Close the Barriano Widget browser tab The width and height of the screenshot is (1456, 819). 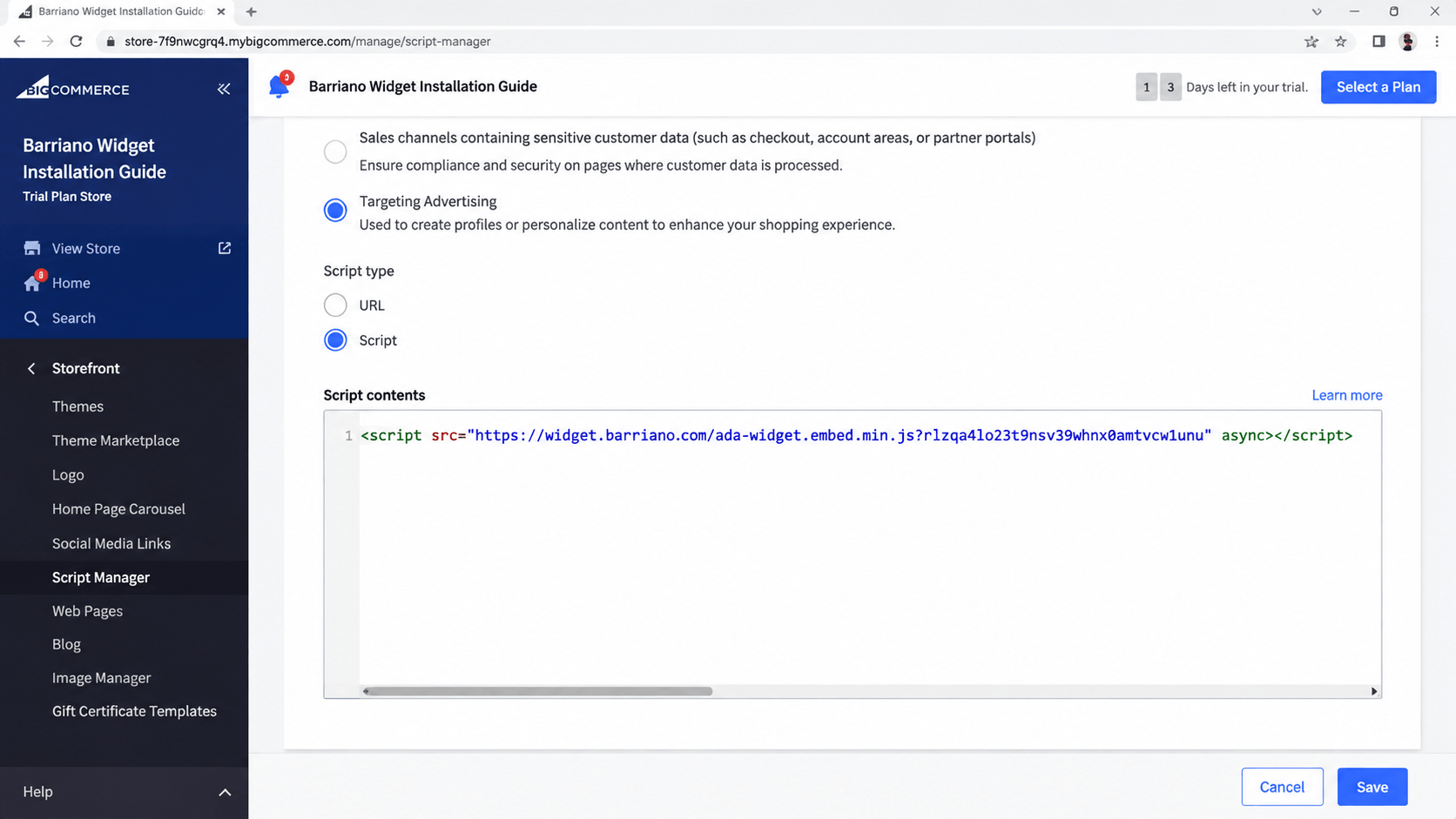click(221, 11)
